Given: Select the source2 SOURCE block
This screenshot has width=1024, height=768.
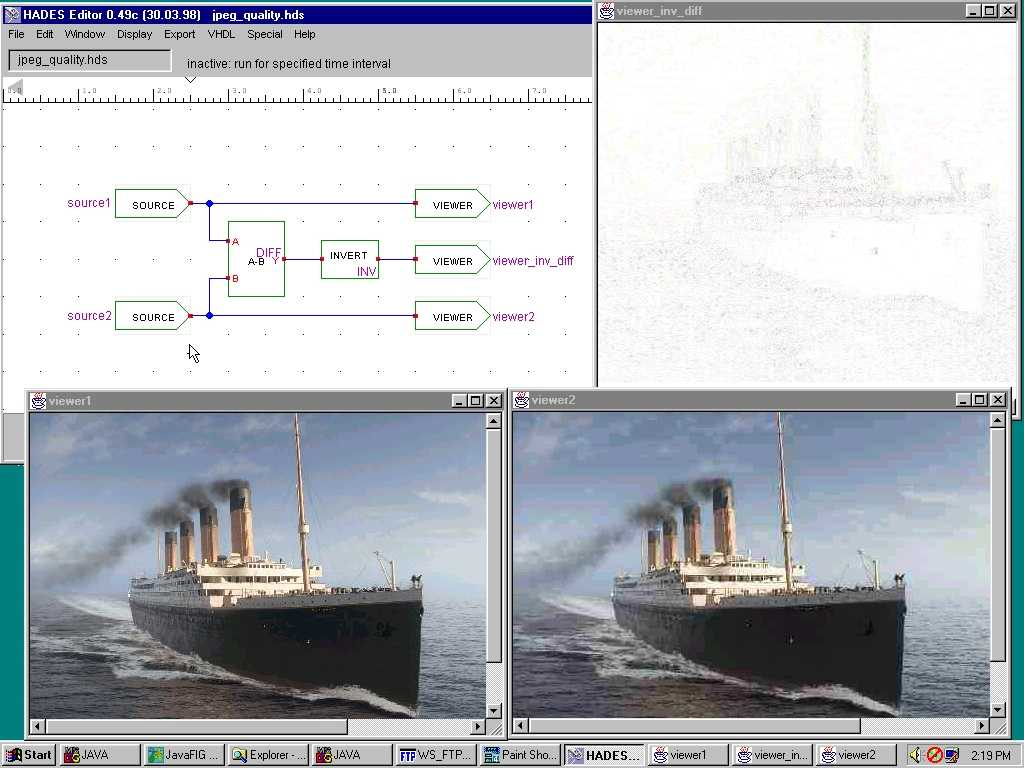Looking at the screenshot, I should click(152, 316).
